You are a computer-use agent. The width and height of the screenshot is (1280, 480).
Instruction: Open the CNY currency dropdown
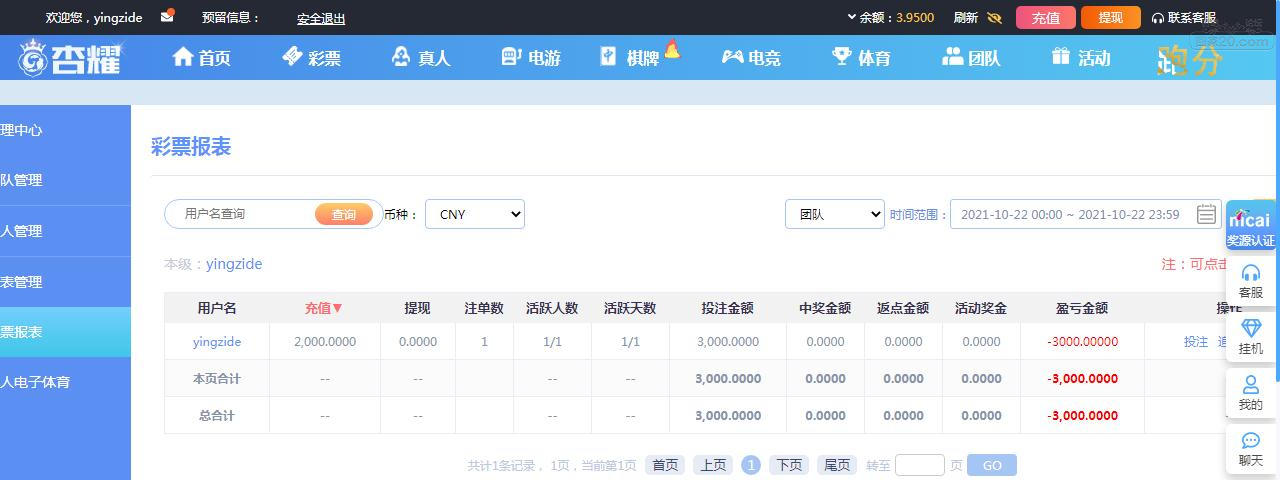click(x=475, y=214)
